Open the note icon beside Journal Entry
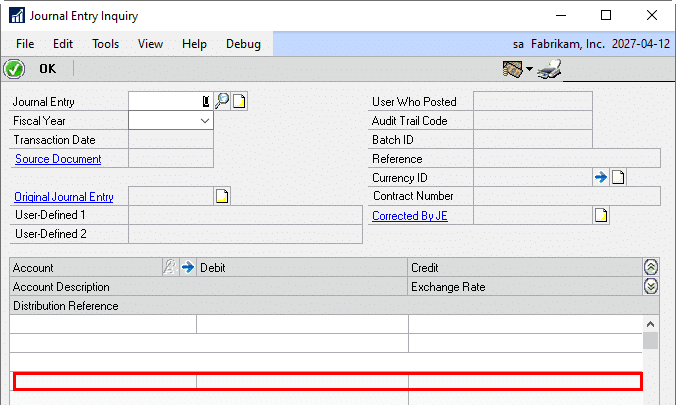This screenshot has width=676, height=405. pyautogui.click(x=239, y=101)
